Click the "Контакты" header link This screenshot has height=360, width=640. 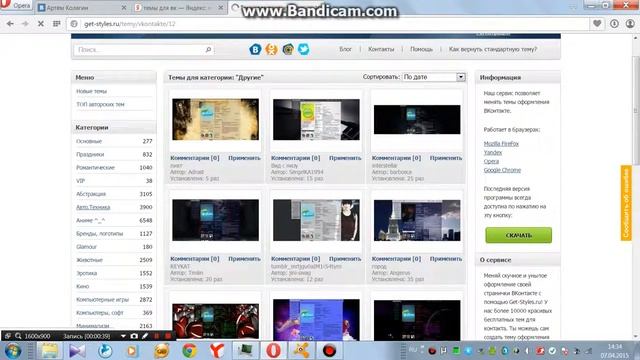click(381, 49)
